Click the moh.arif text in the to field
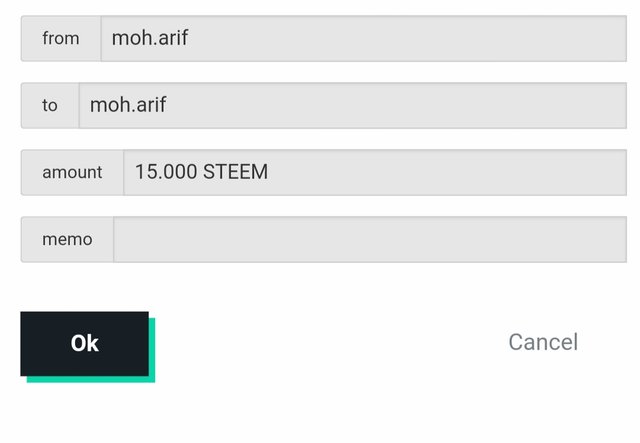The height and width of the screenshot is (443, 640). 128,105
